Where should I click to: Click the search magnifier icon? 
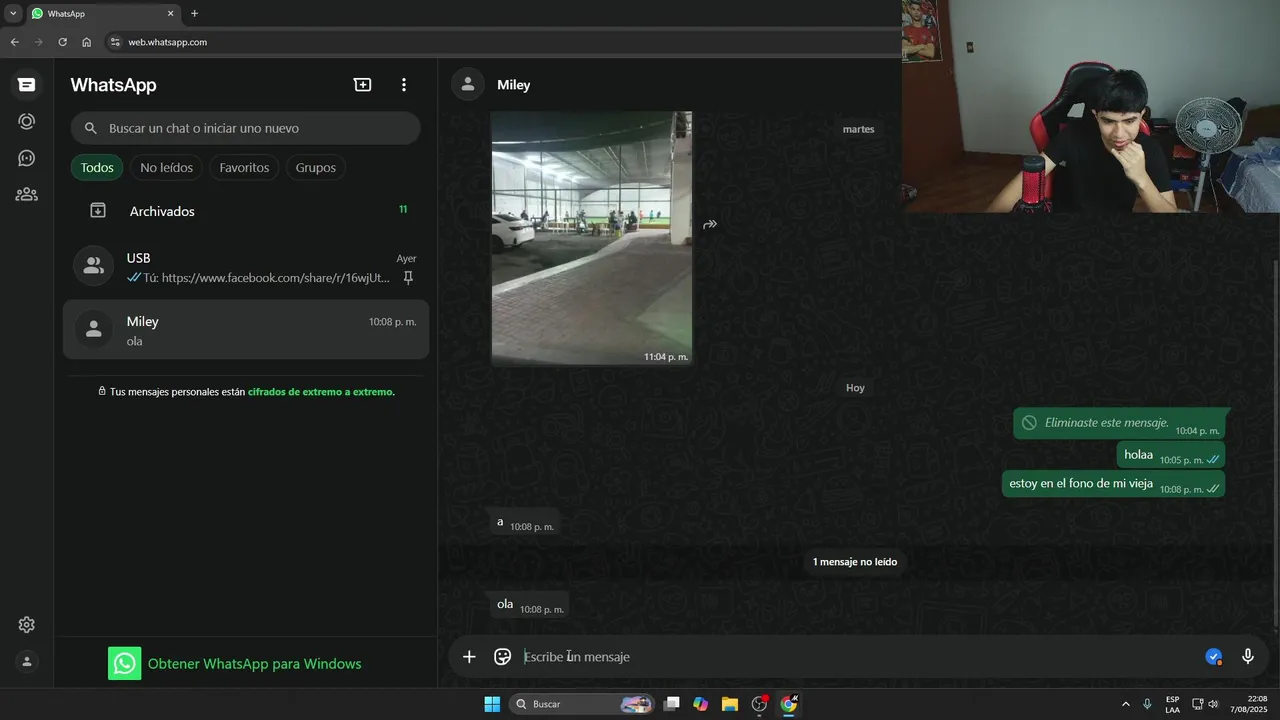(x=91, y=128)
